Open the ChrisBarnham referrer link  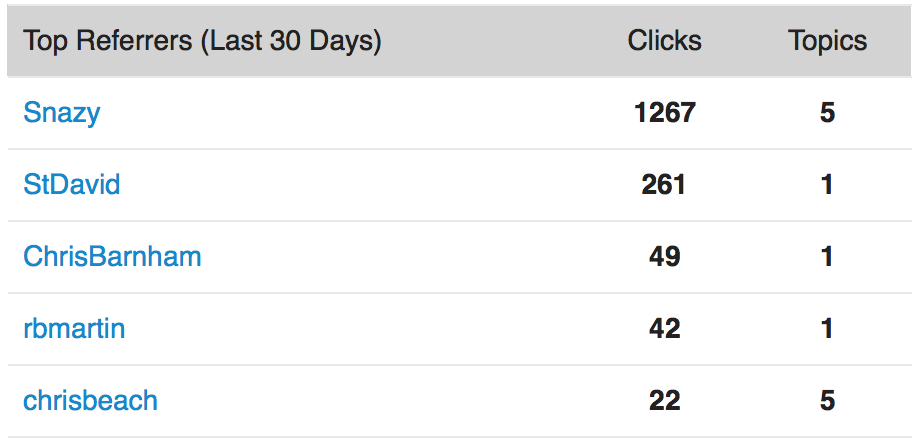click(x=112, y=257)
